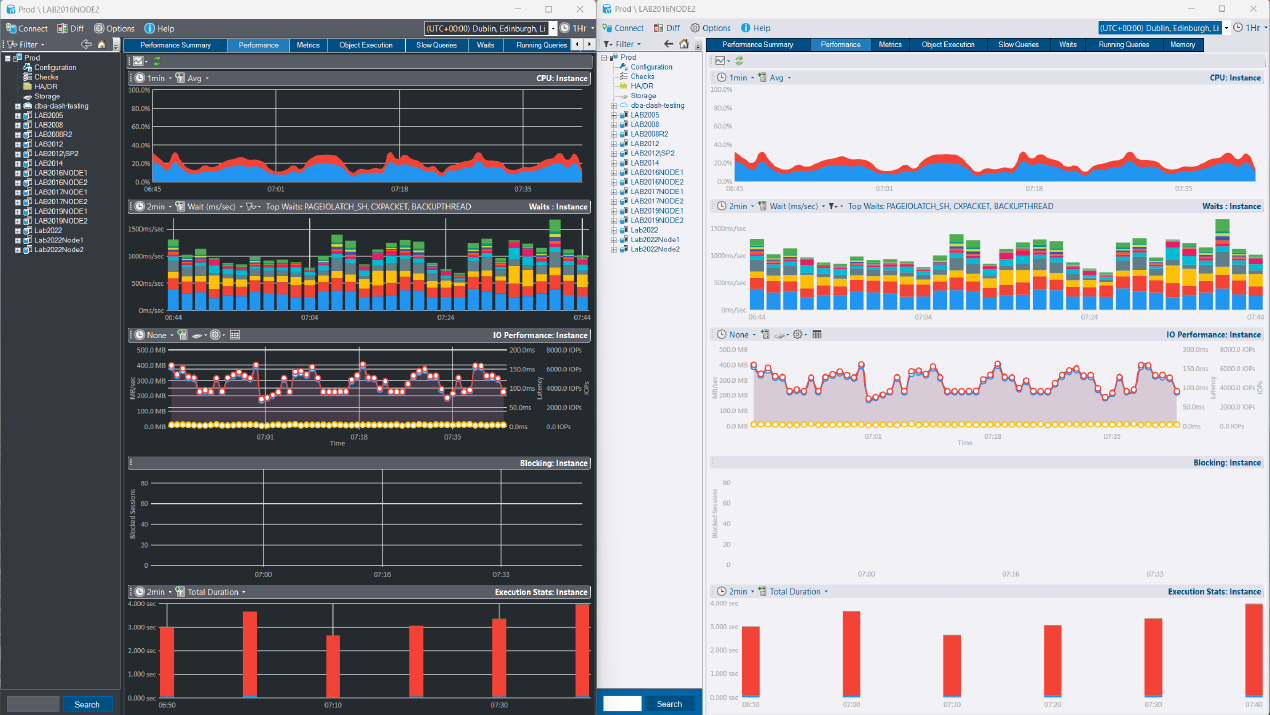
Task: Click the search text field in dark window
Action: 33,704
